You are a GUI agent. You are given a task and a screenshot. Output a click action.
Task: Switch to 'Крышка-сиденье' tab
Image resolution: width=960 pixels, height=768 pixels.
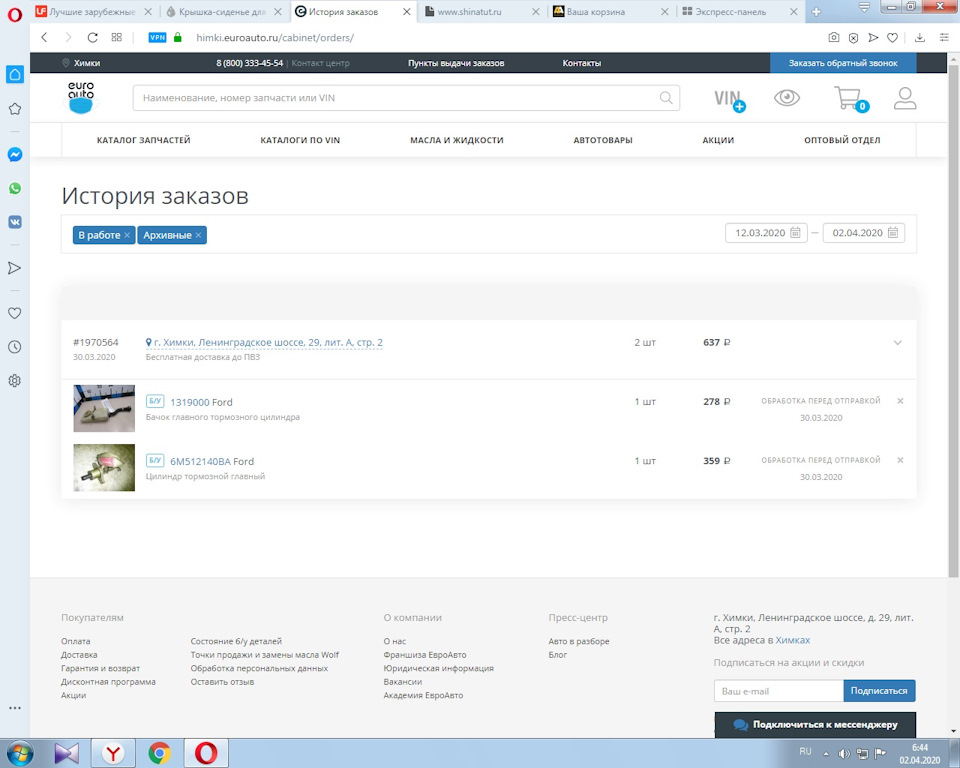[x=223, y=12]
